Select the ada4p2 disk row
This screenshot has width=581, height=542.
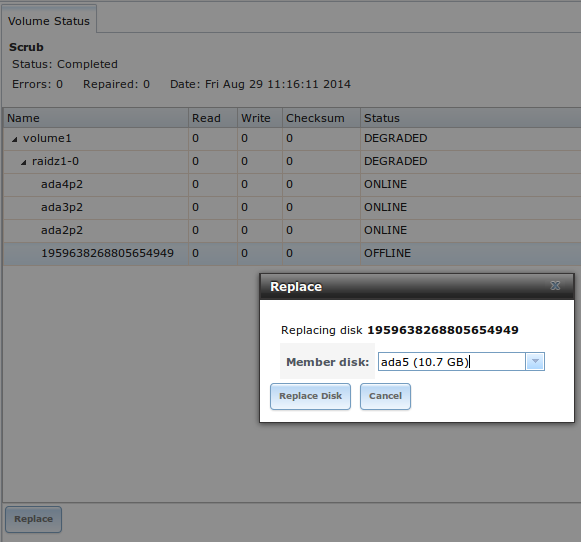292,184
